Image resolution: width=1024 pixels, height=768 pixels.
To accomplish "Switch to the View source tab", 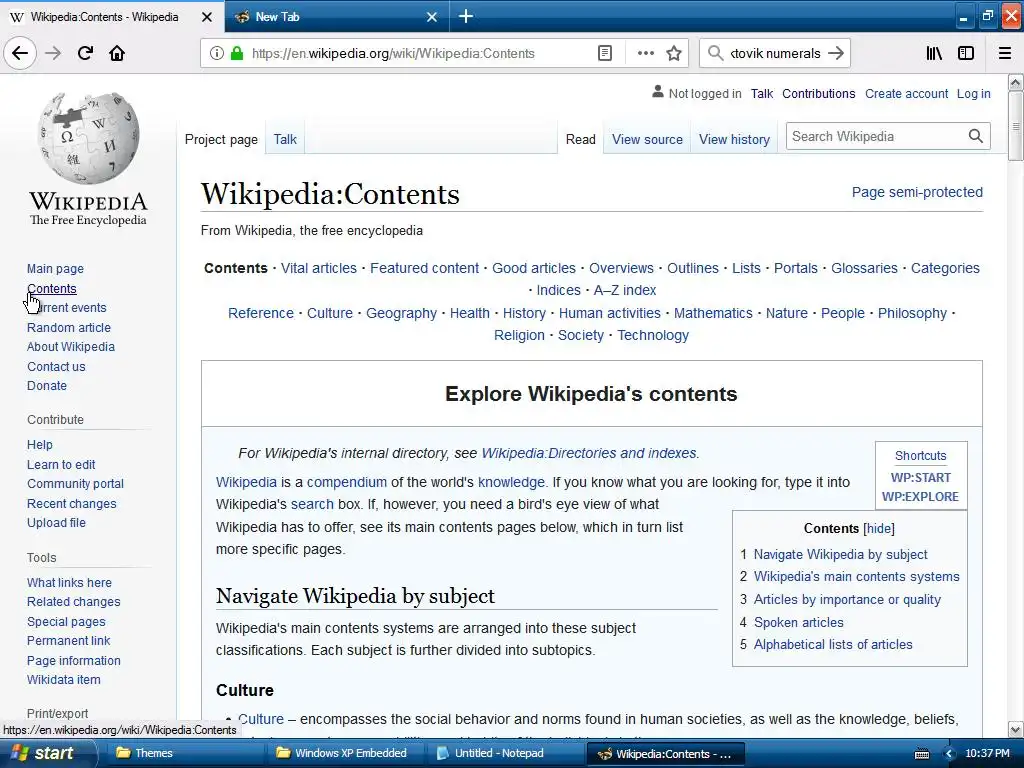I will pos(647,139).
